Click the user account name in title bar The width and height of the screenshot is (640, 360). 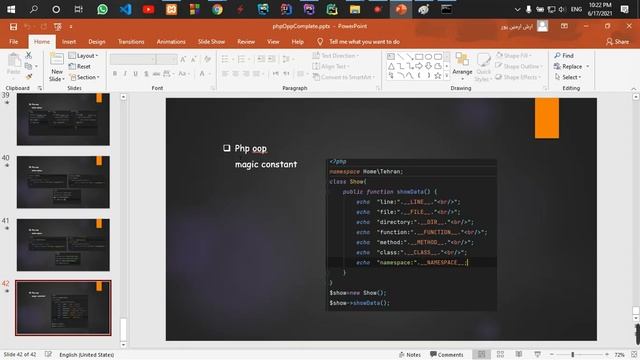click(x=516, y=27)
